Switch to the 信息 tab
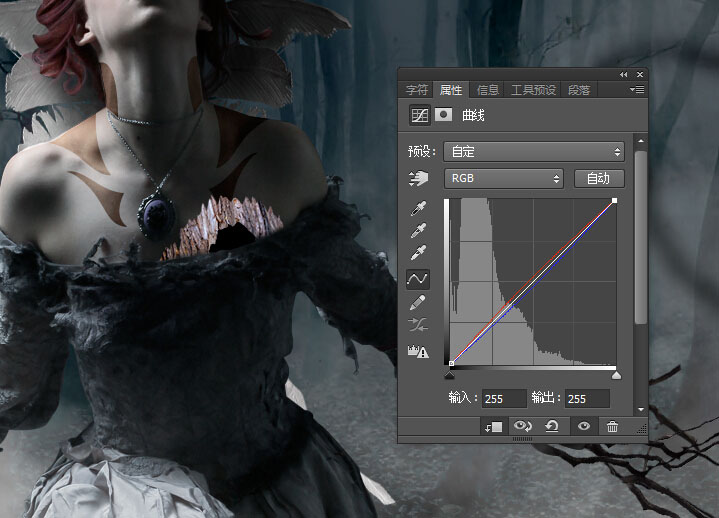Image resolution: width=719 pixels, height=518 pixels. tap(487, 90)
